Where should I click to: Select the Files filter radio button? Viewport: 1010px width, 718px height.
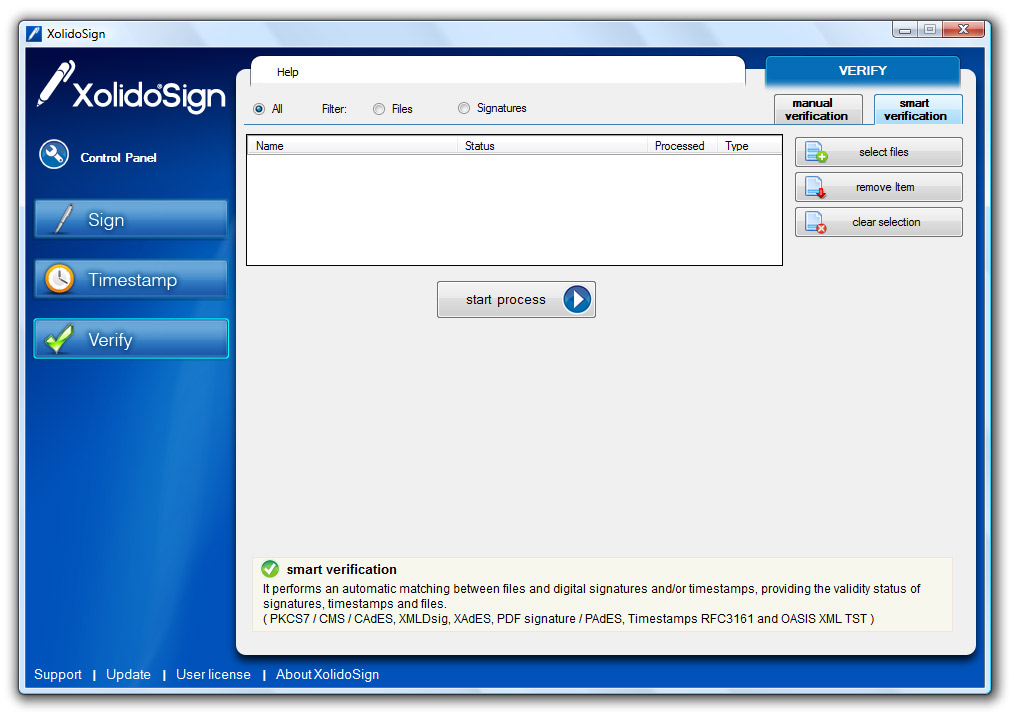379,109
